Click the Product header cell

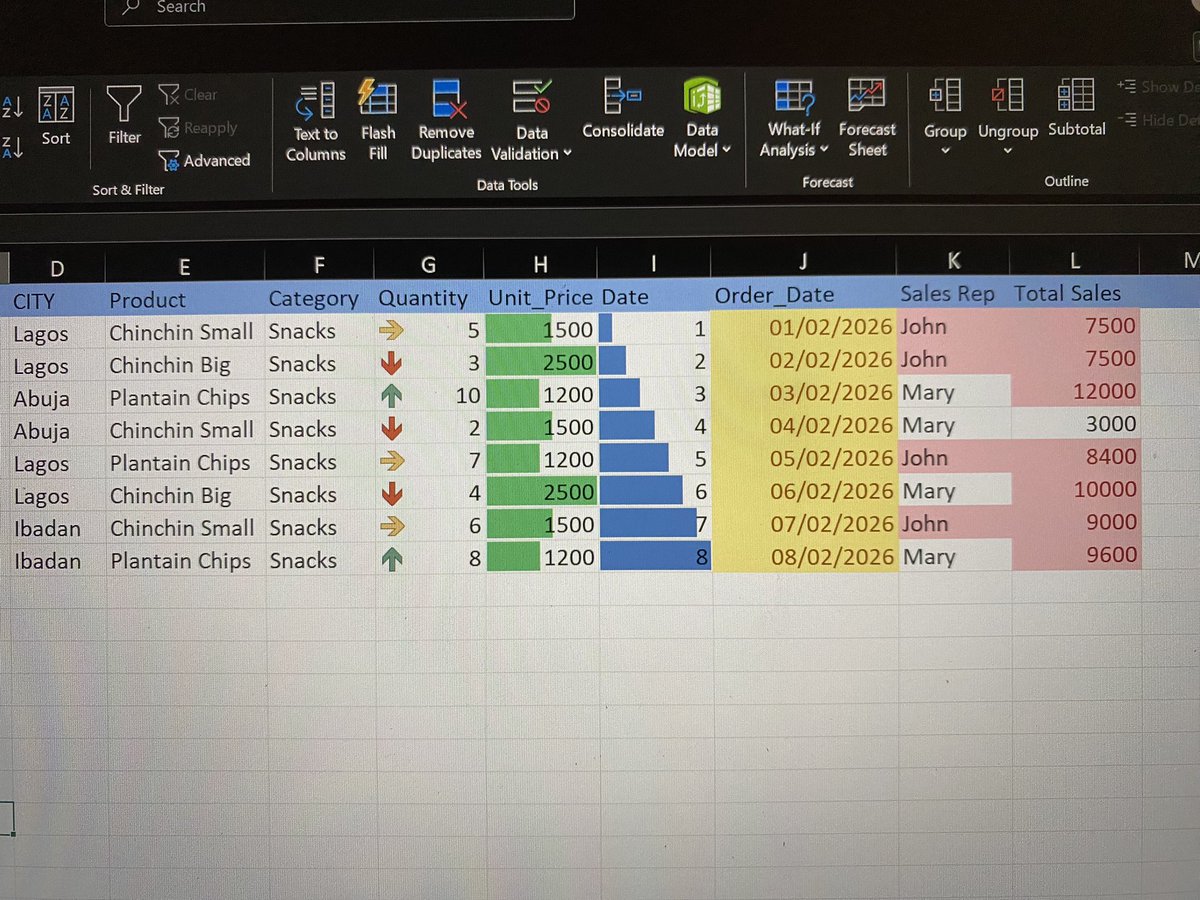click(184, 299)
